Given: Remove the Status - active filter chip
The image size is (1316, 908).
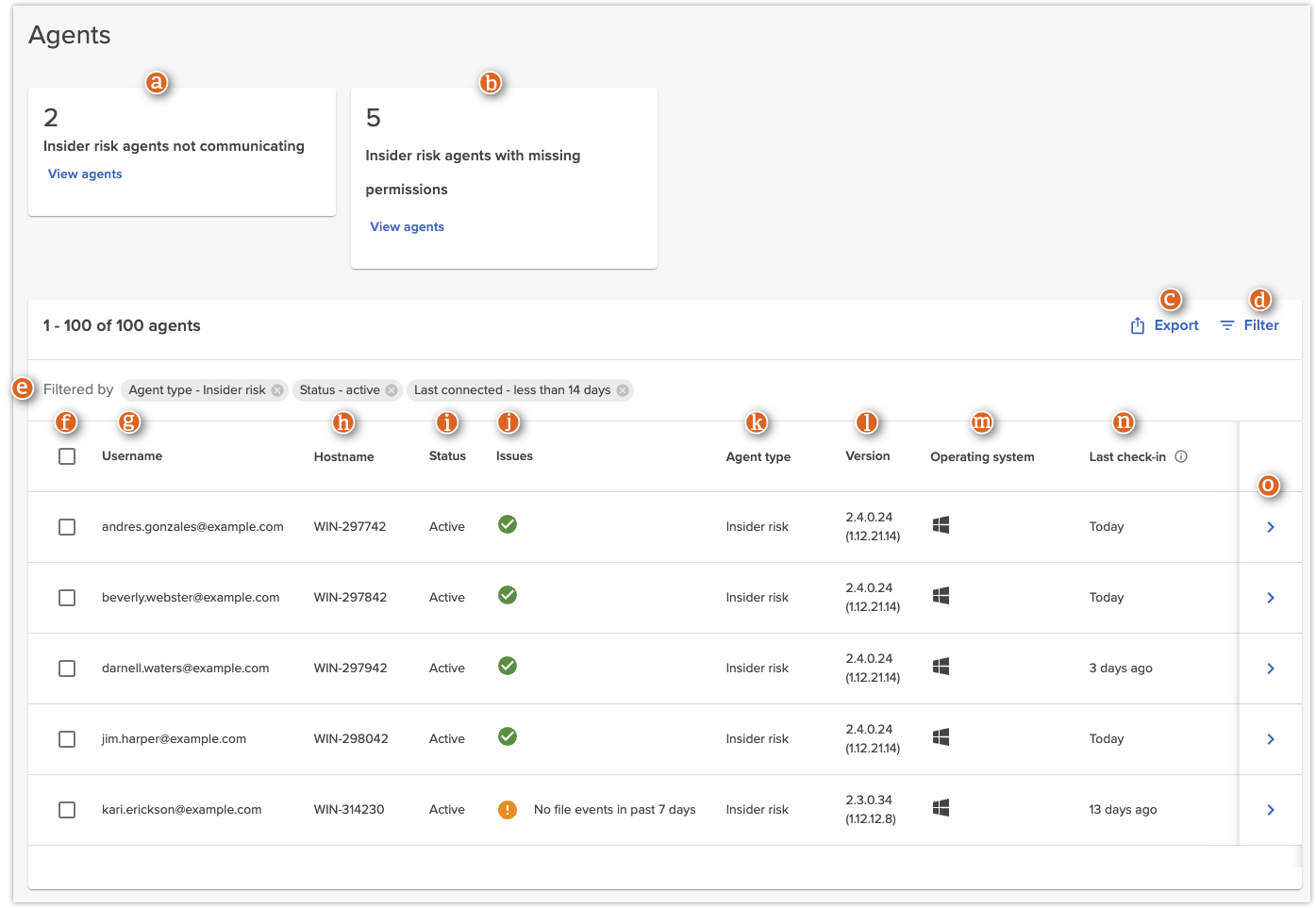Looking at the screenshot, I should 391,390.
